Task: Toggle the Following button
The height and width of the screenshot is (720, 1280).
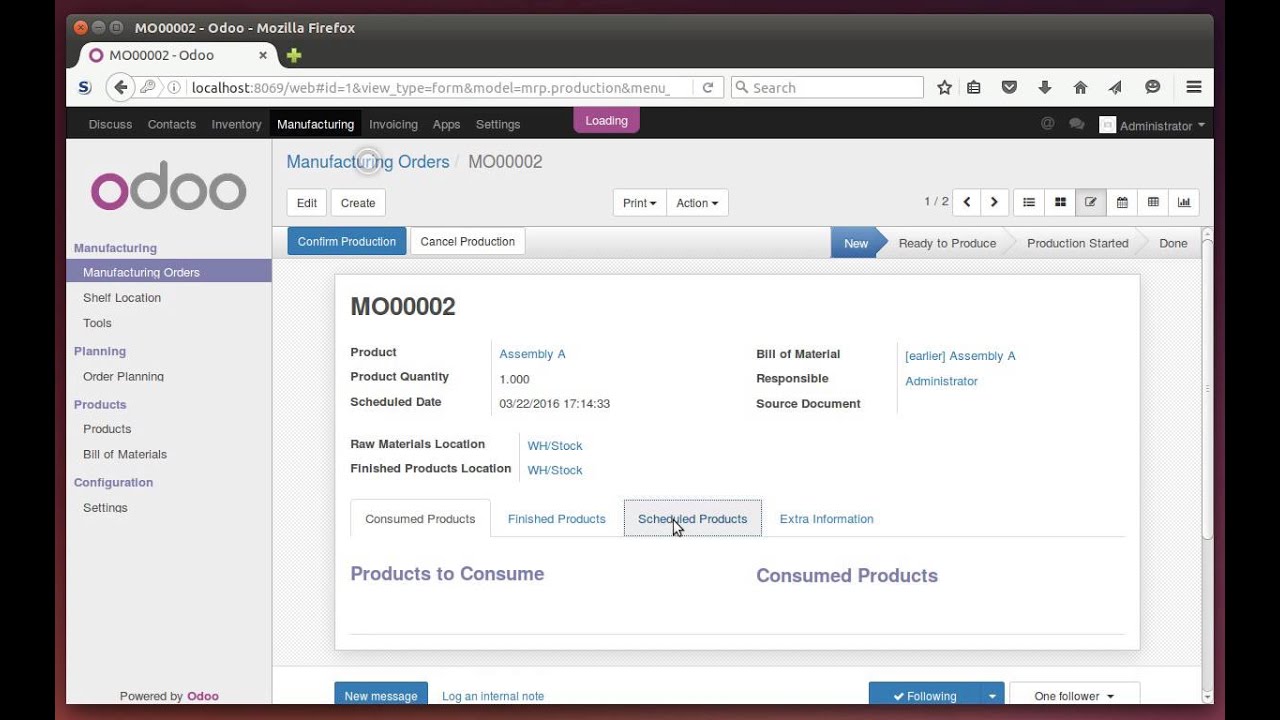Action: point(924,696)
